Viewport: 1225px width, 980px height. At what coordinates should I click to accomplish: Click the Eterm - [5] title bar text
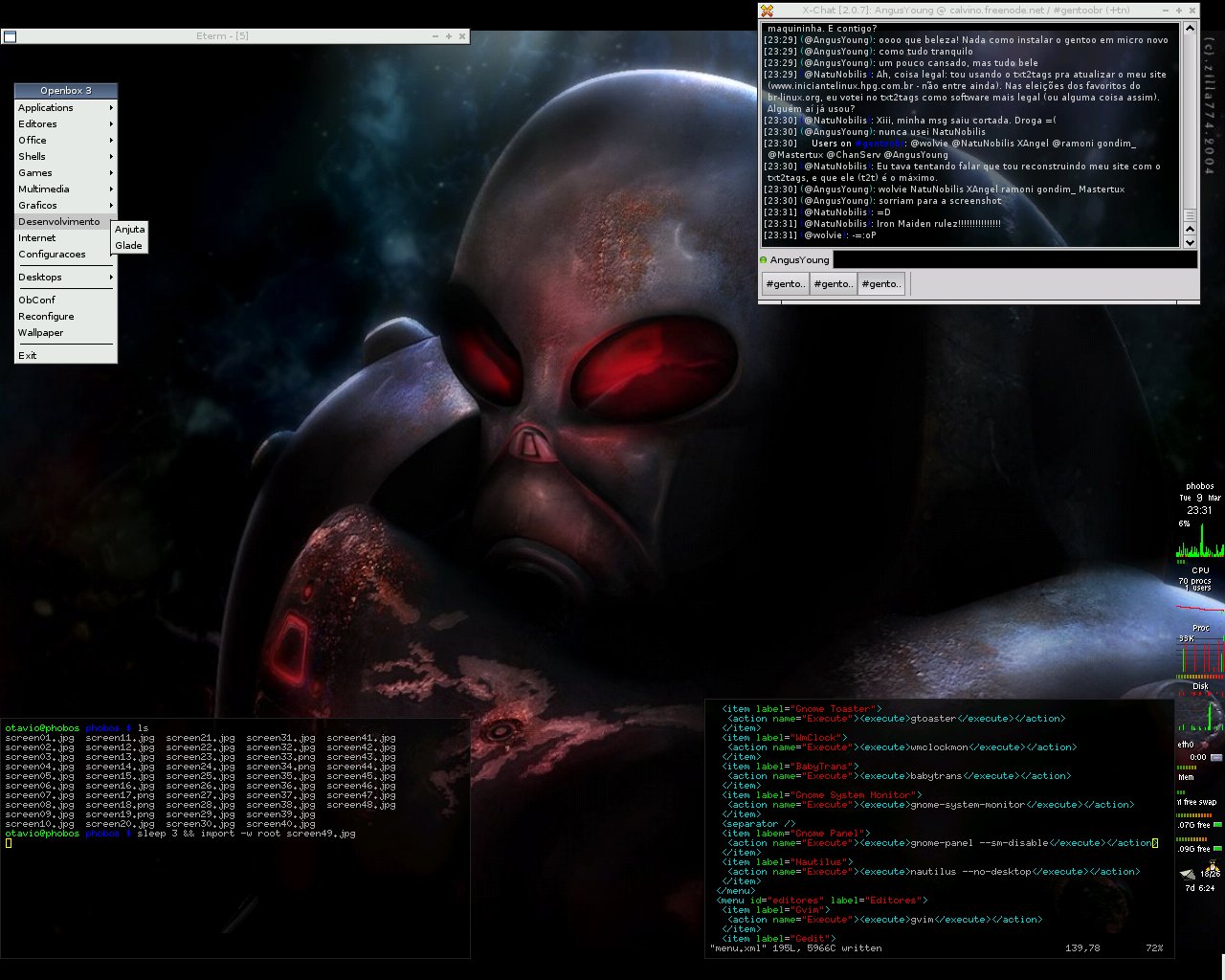(222, 36)
